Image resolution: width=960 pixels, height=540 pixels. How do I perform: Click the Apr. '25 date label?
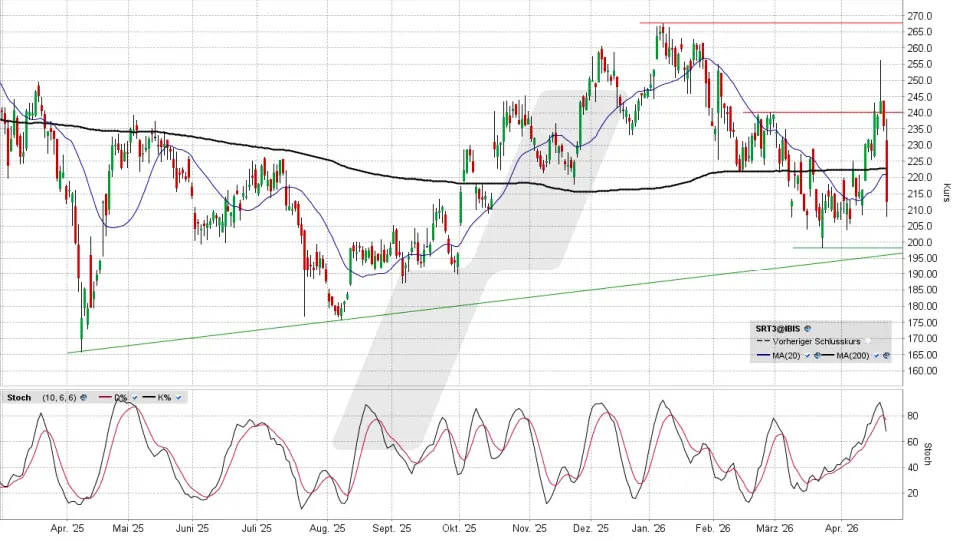67,528
